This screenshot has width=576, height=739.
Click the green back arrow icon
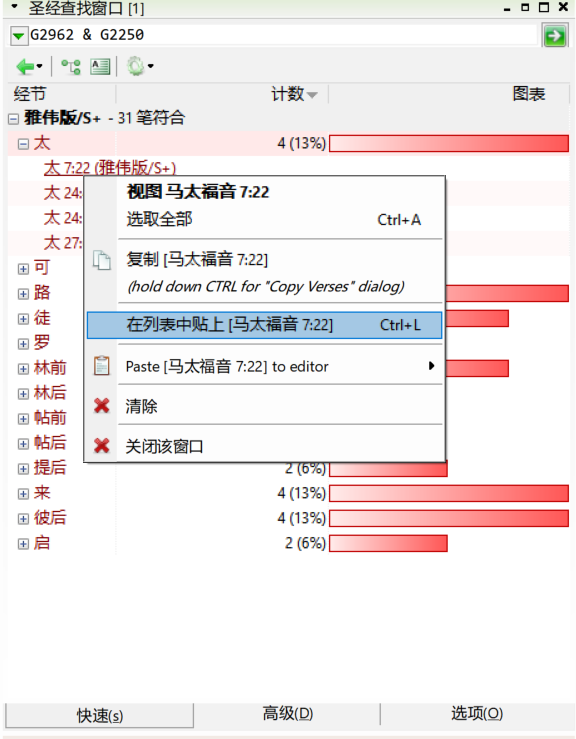click(x=25, y=66)
